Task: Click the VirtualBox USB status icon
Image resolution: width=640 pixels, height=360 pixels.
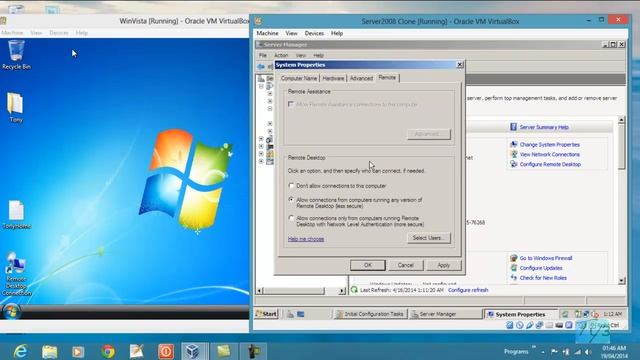Action: [529, 325]
